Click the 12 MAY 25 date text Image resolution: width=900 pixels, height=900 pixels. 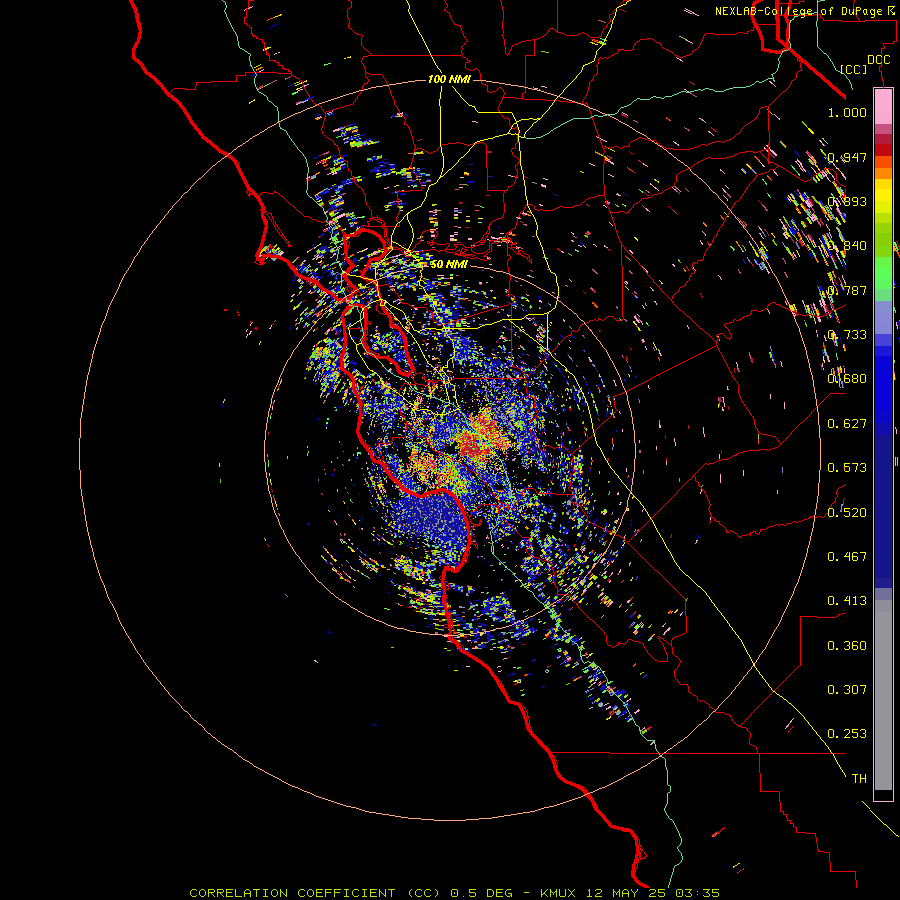point(625,893)
